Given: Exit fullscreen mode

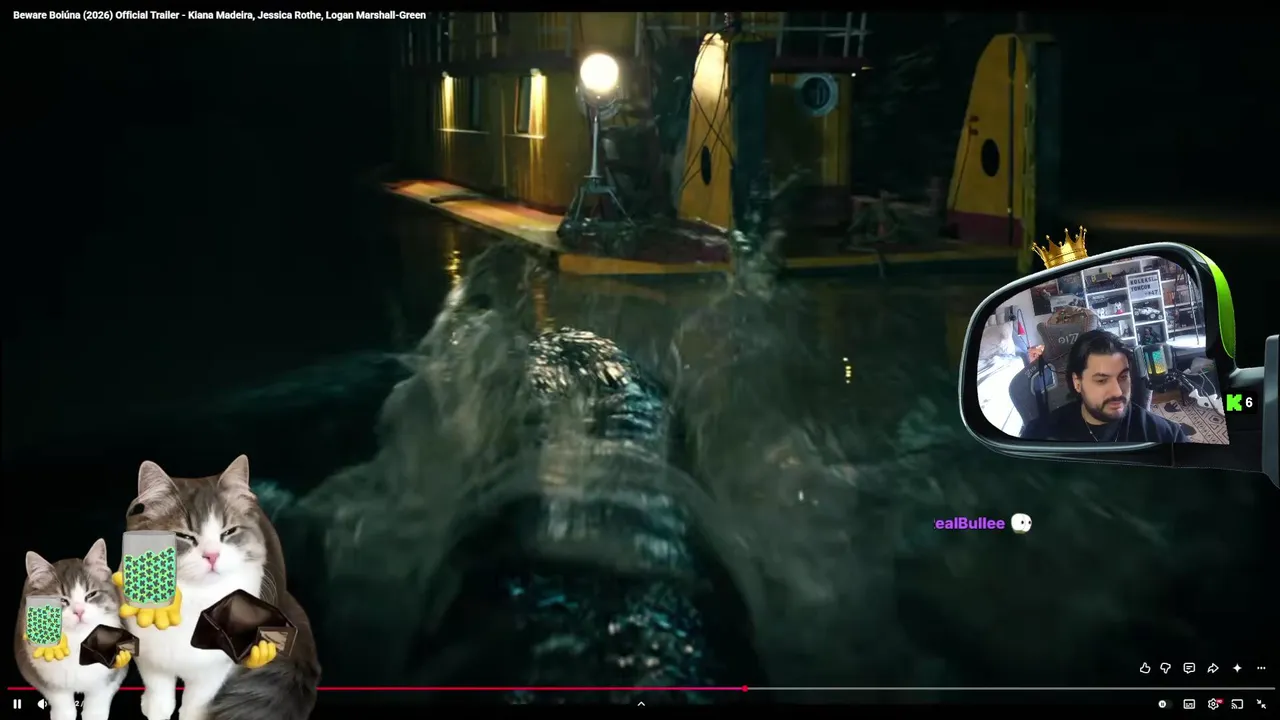Looking at the screenshot, I should tap(1261, 704).
